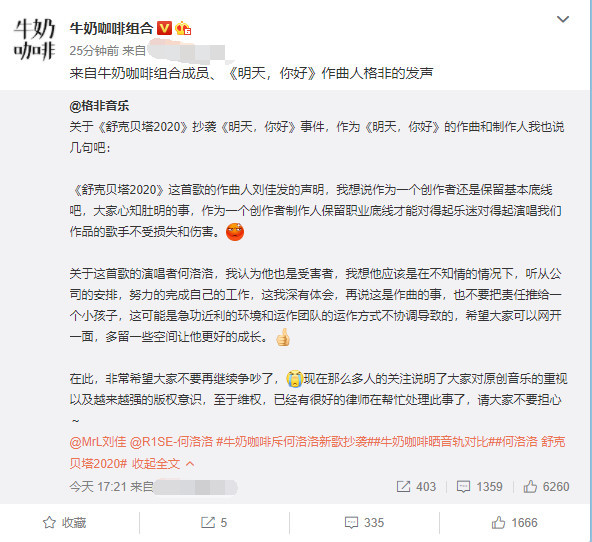This screenshot has height=542, width=592.
Task: Add post to favorites via 收藏
Action: click(x=65, y=523)
